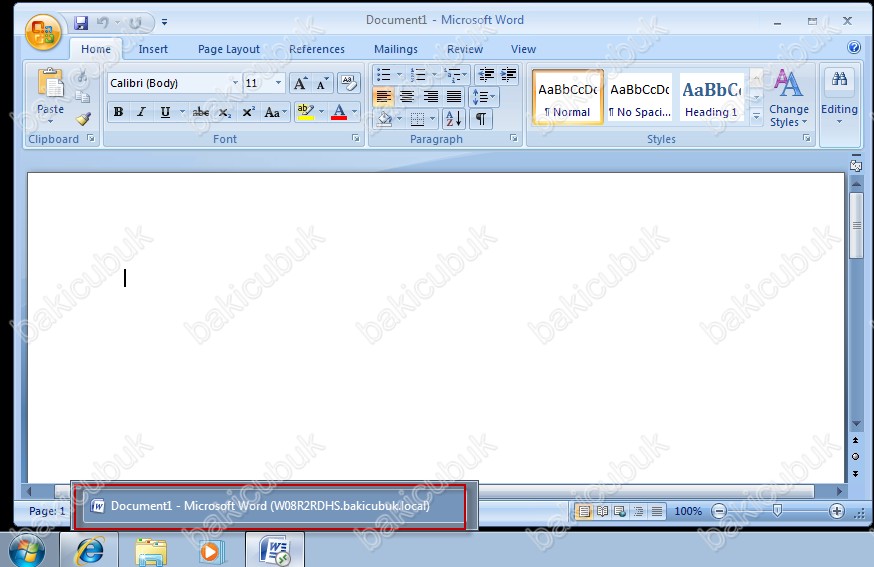This screenshot has width=874, height=567.
Task: Justify the paragraph text
Action: coord(454,97)
